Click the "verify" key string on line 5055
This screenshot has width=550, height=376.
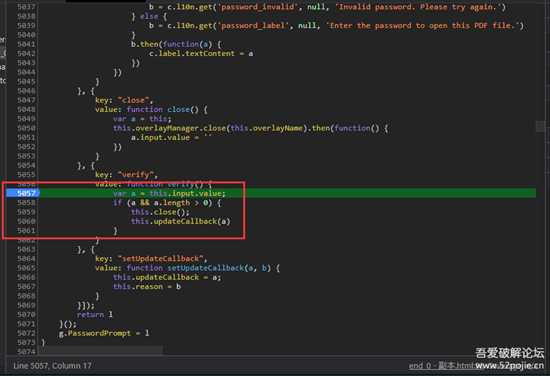[x=136, y=174]
